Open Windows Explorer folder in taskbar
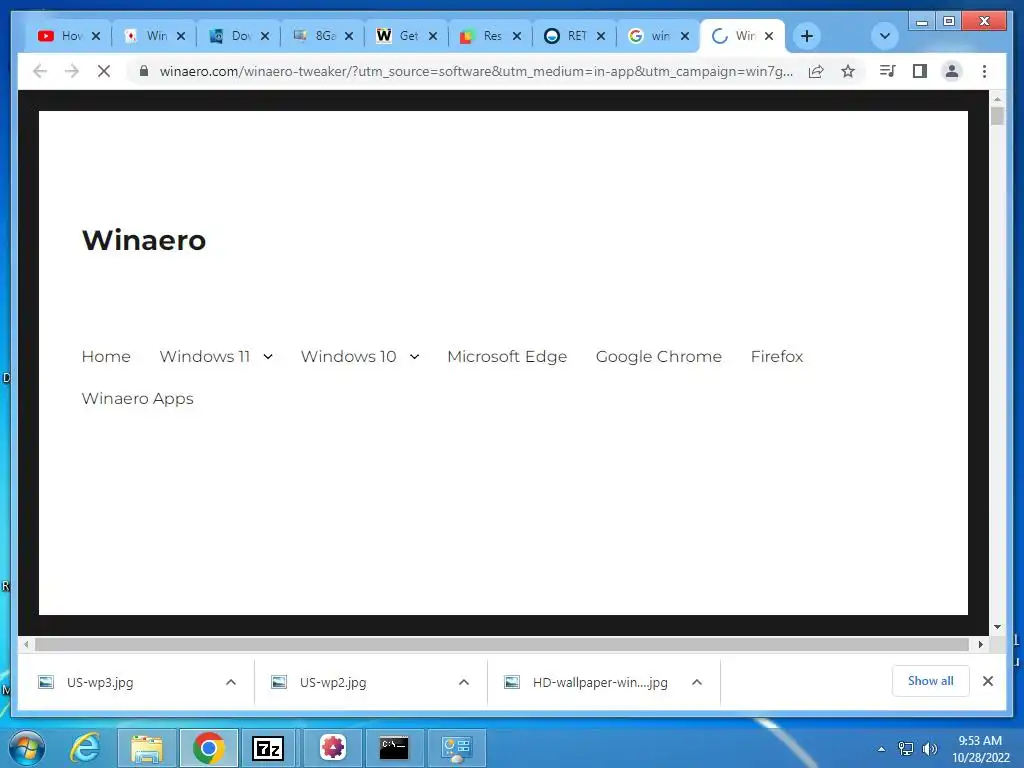Screen dimensions: 1024x768 [x=147, y=748]
